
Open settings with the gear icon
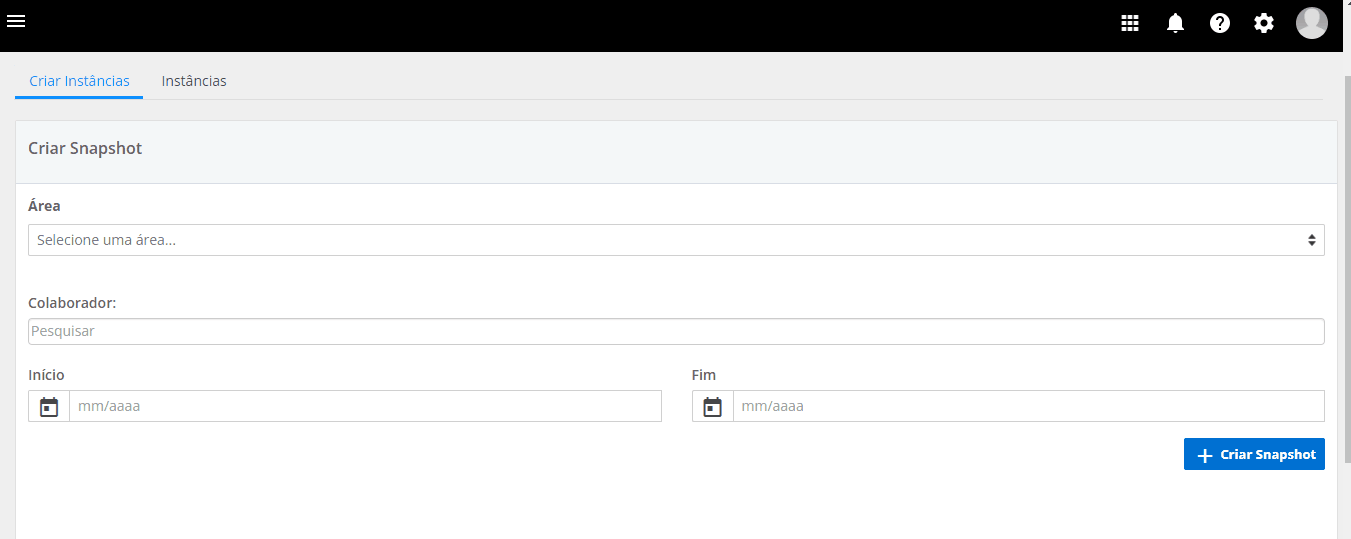click(1264, 23)
